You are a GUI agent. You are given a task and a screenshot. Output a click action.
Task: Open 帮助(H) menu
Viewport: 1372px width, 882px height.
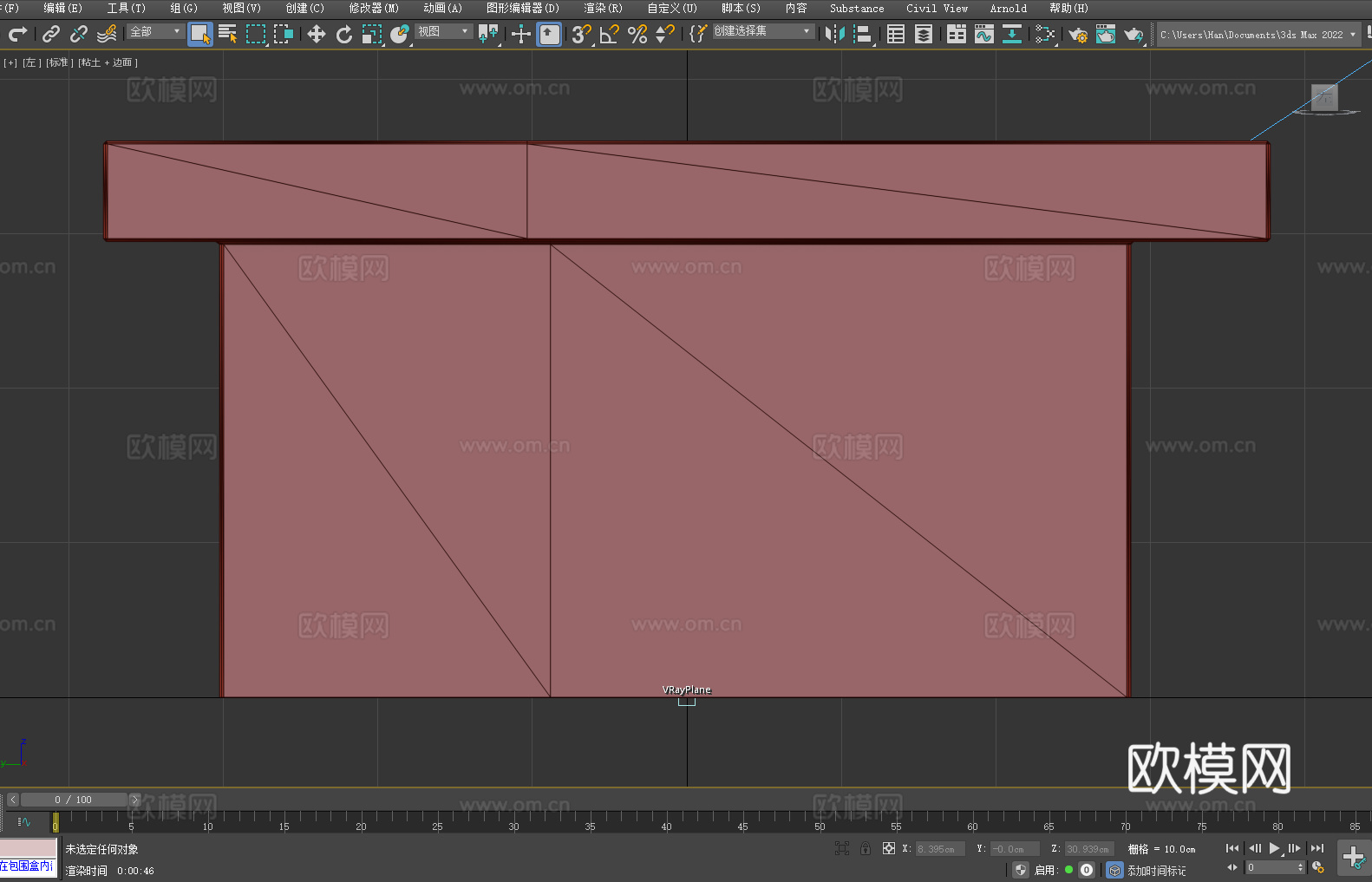pyautogui.click(x=1068, y=8)
